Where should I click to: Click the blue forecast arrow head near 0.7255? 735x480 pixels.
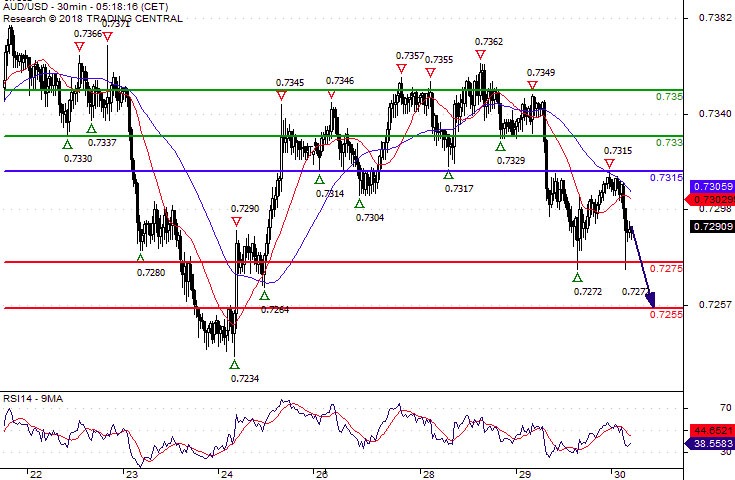coord(651,299)
